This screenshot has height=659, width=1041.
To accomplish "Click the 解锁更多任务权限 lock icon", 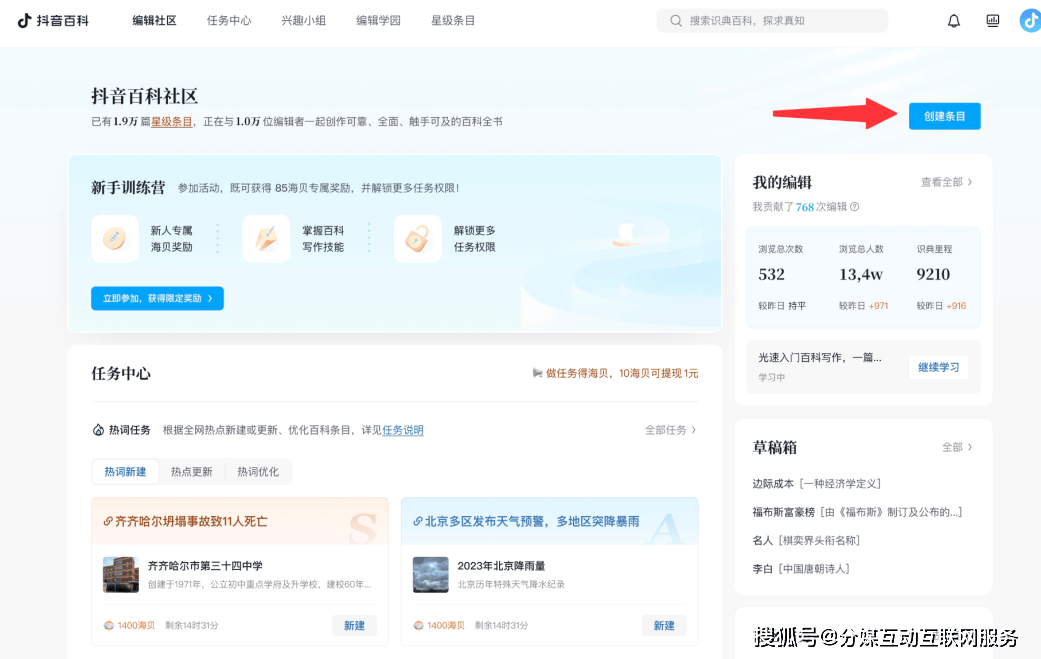I will (x=417, y=239).
